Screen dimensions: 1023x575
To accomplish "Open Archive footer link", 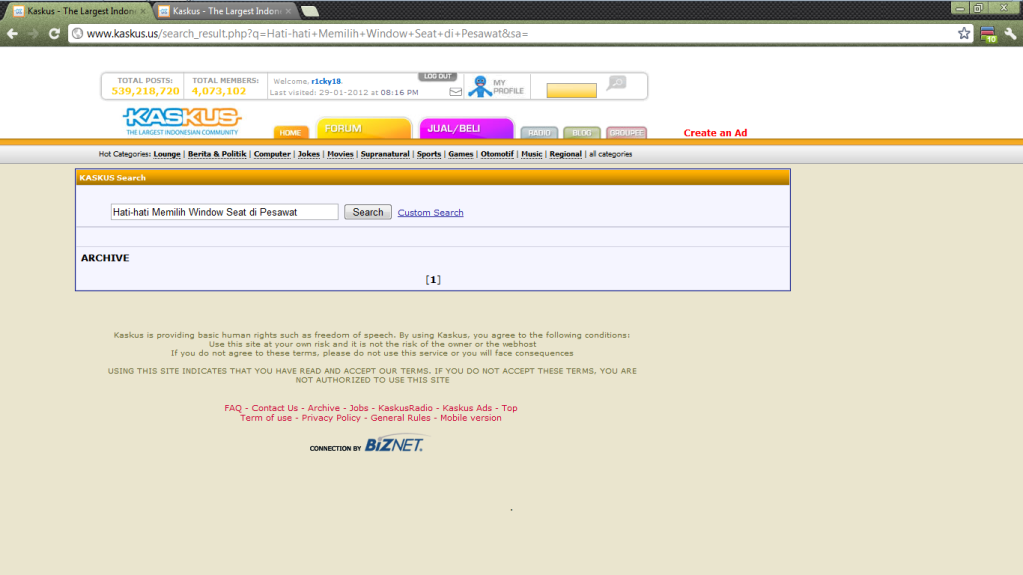I will pyautogui.click(x=324, y=408).
